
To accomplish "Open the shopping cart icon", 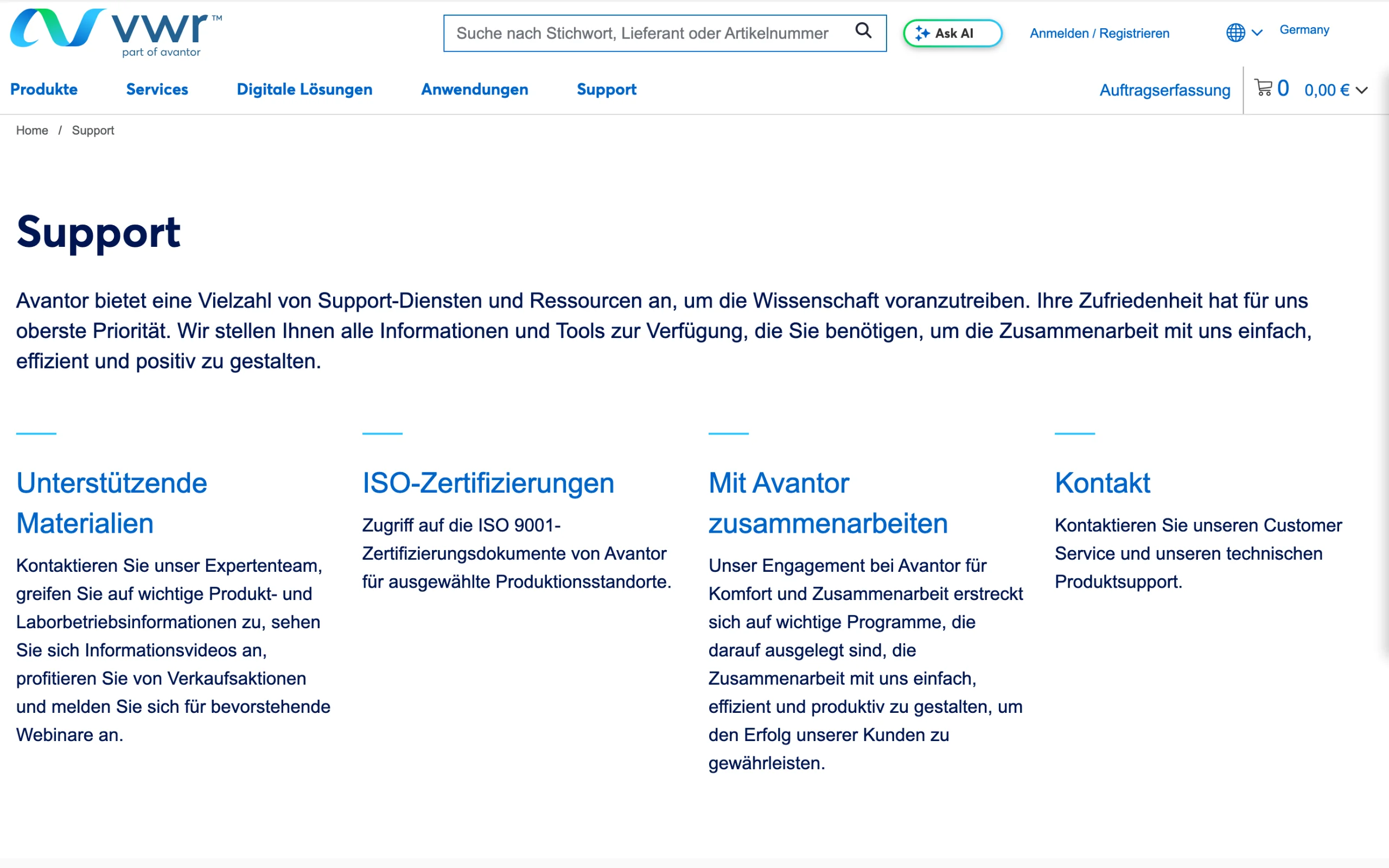I will pyautogui.click(x=1263, y=88).
